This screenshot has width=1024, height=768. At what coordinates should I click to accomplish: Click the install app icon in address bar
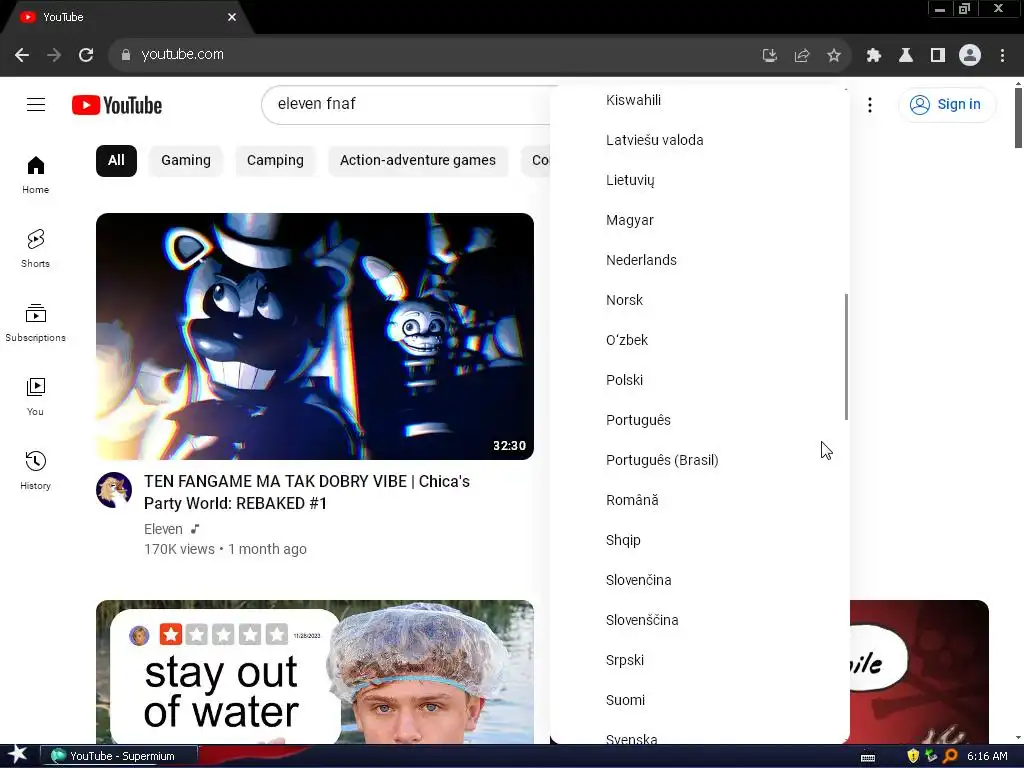[x=769, y=55]
